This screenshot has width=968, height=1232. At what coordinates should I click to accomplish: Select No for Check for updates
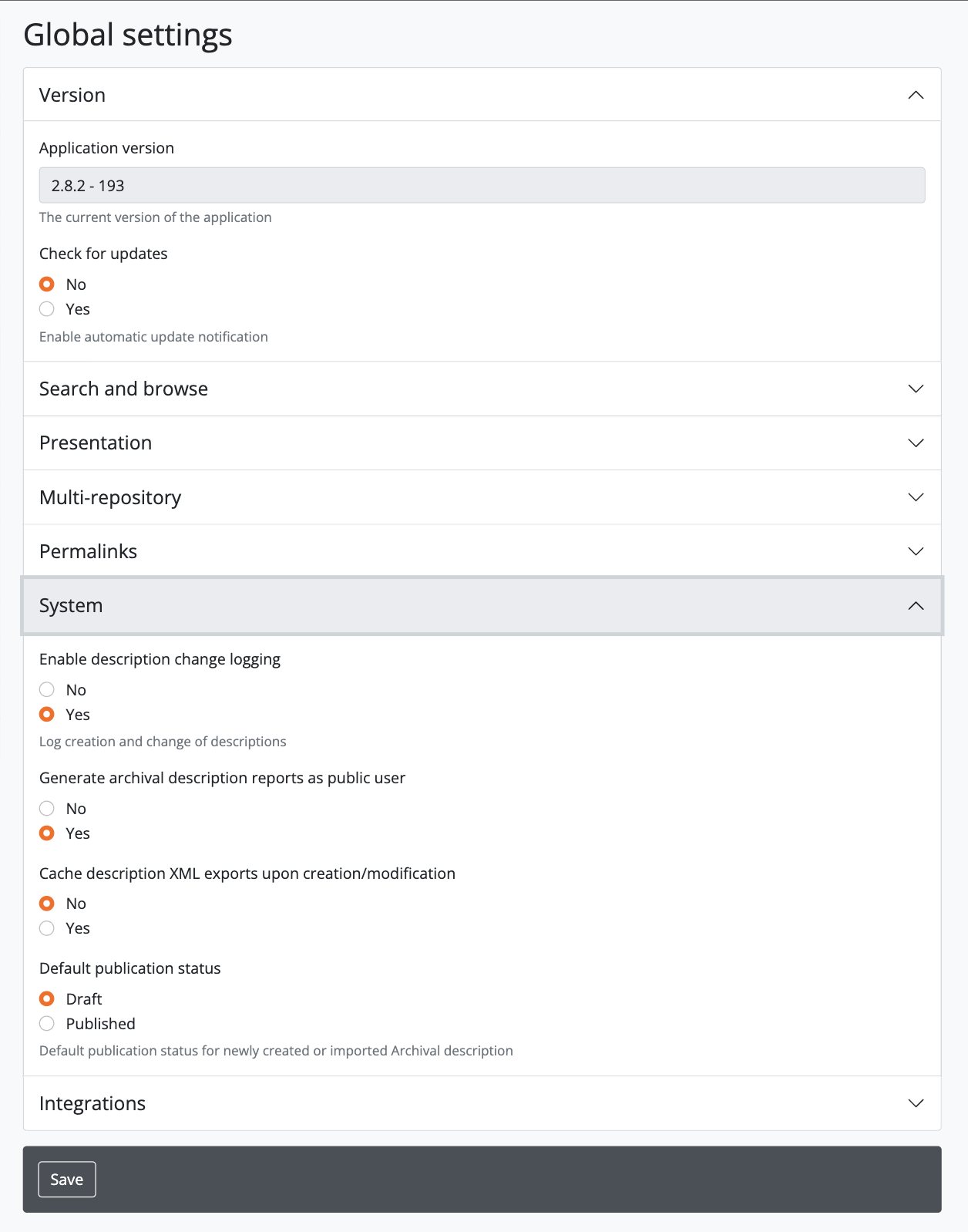pyautogui.click(x=47, y=284)
